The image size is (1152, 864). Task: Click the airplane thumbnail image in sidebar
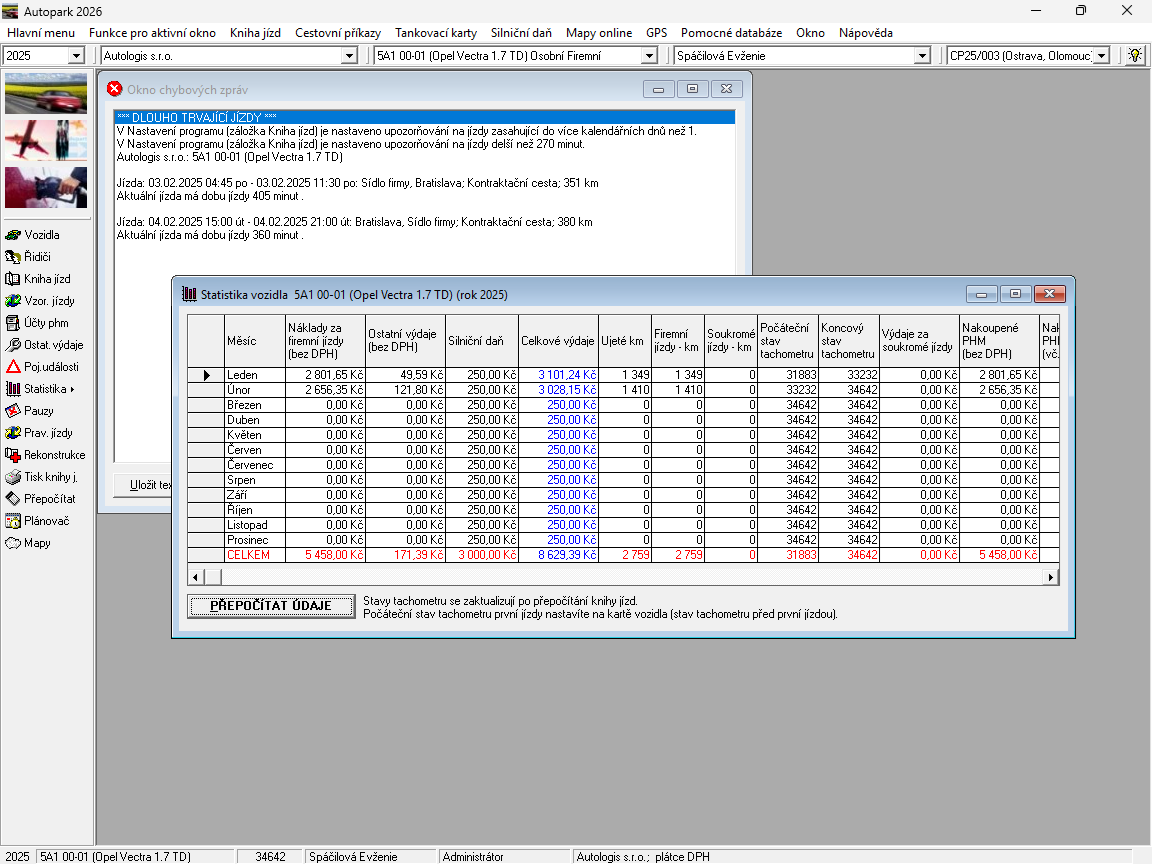[46, 140]
